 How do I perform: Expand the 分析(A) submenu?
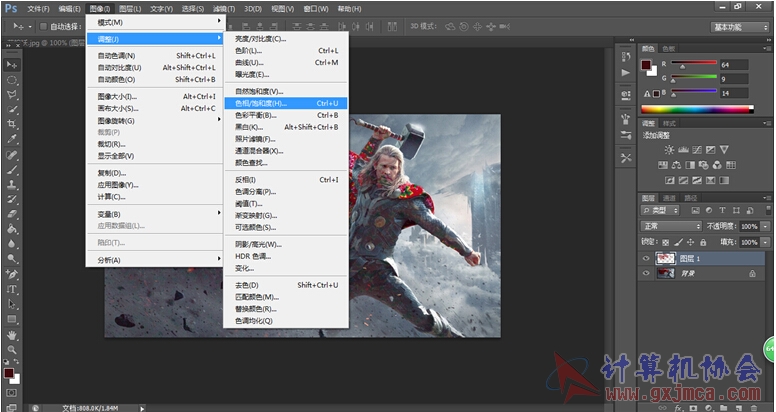(x=155, y=260)
